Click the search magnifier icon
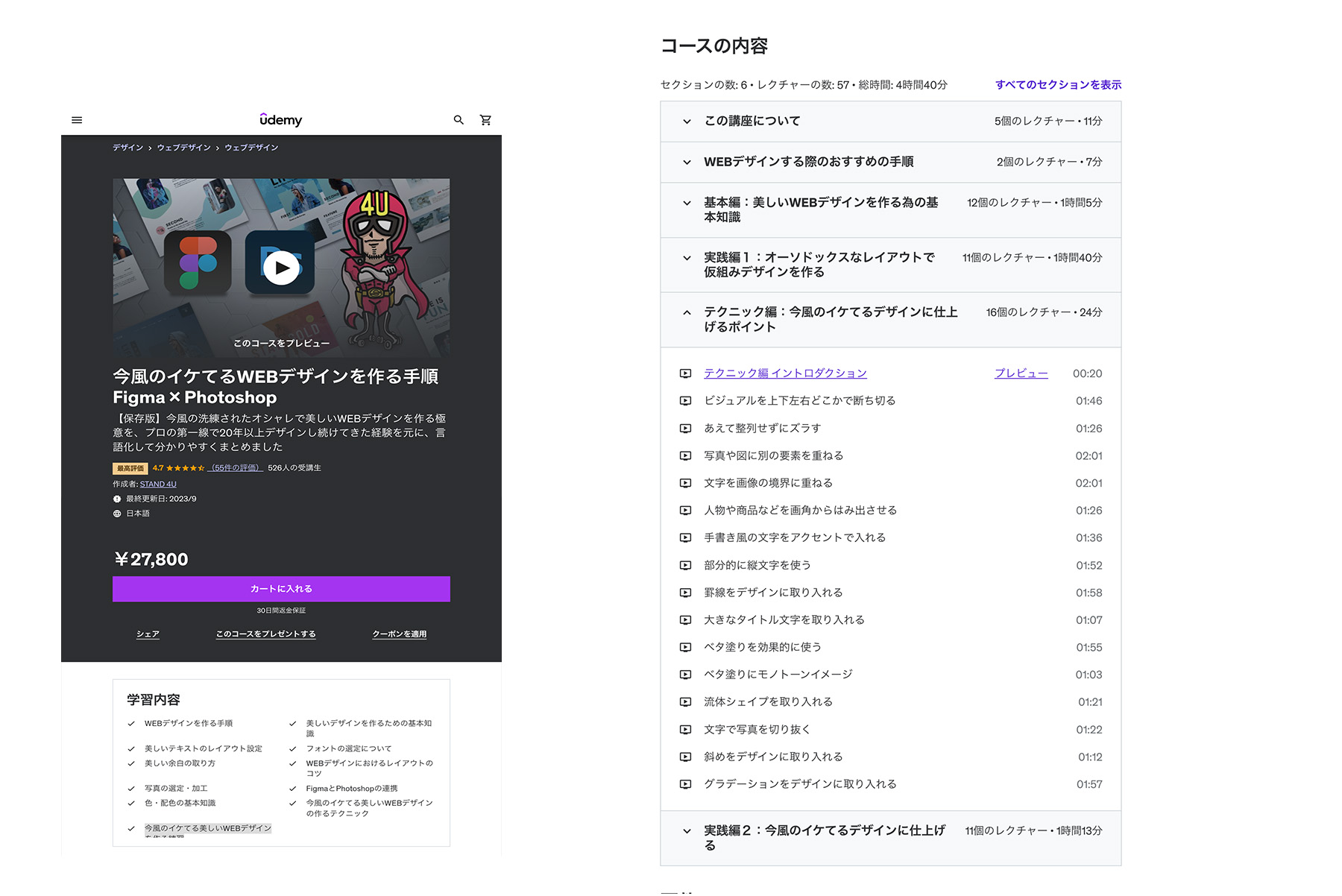 point(459,120)
